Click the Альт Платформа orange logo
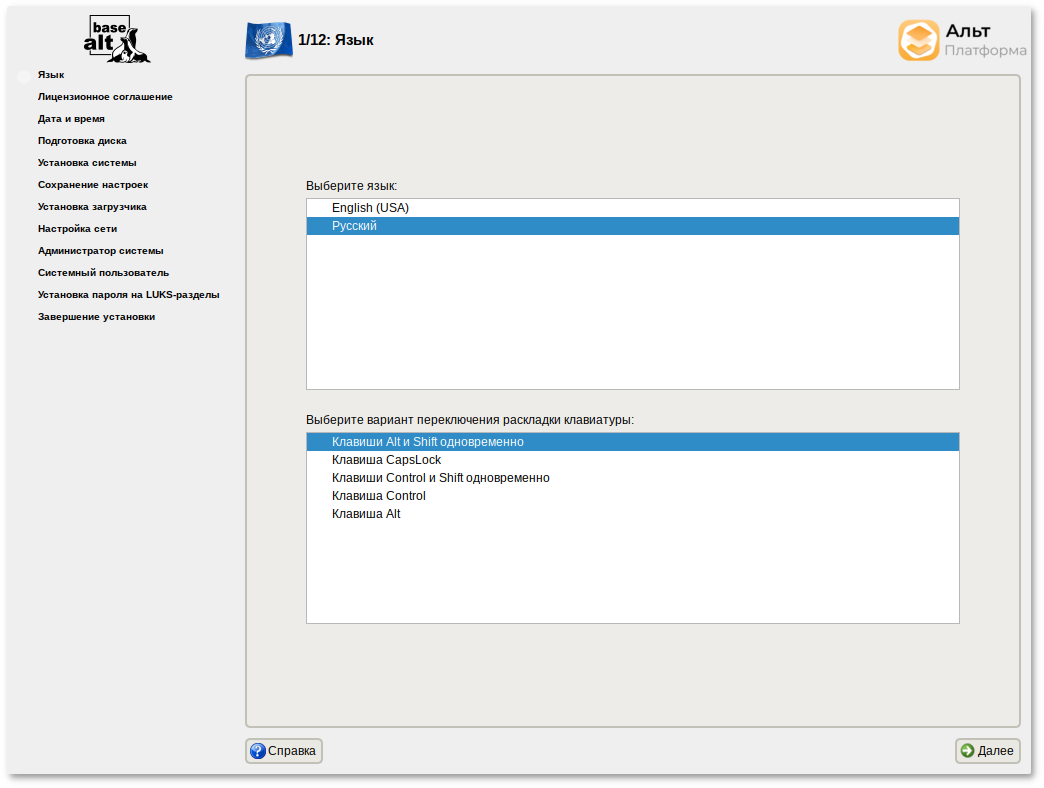The height and width of the screenshot is (788, 1044). click(x=918, y=41)
